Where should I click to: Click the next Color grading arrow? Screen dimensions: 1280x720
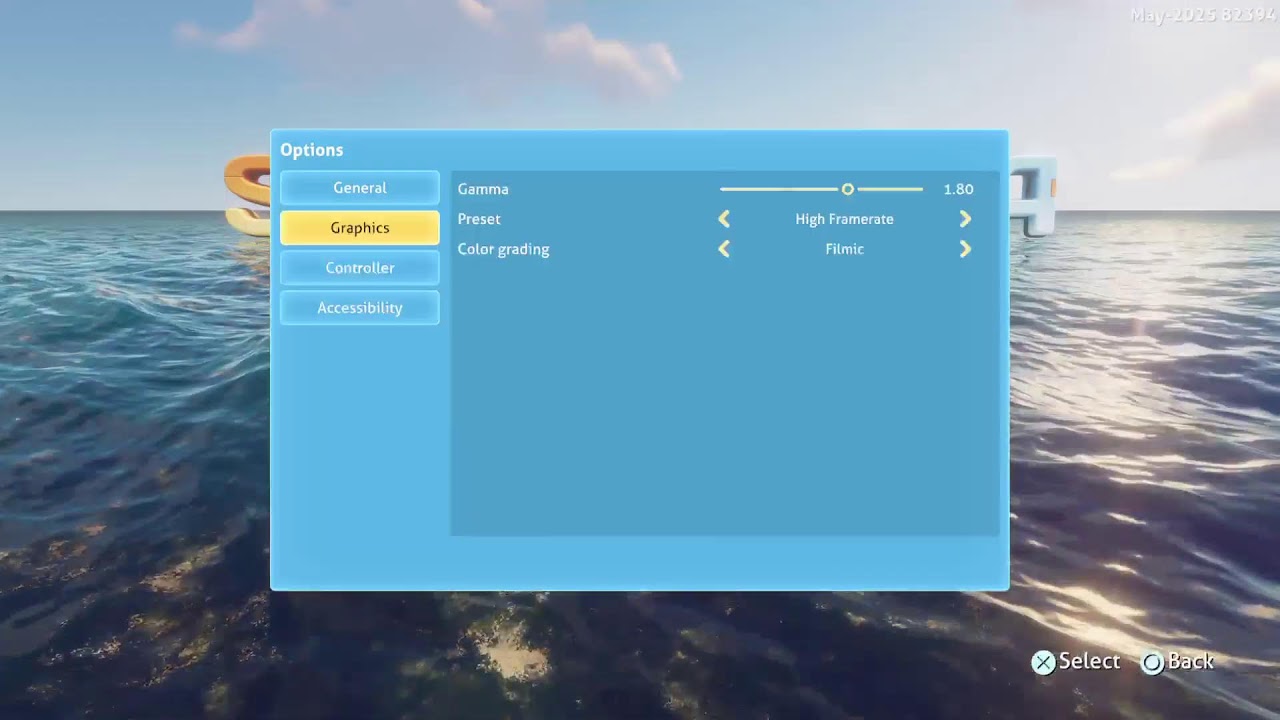965,249
